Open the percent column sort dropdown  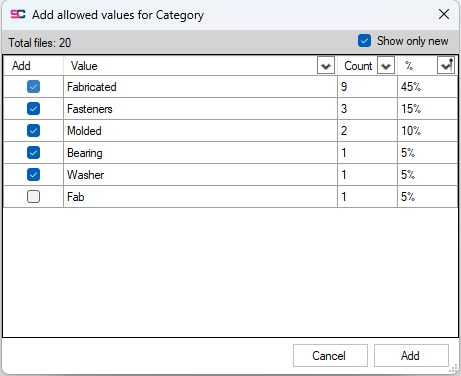446,65
